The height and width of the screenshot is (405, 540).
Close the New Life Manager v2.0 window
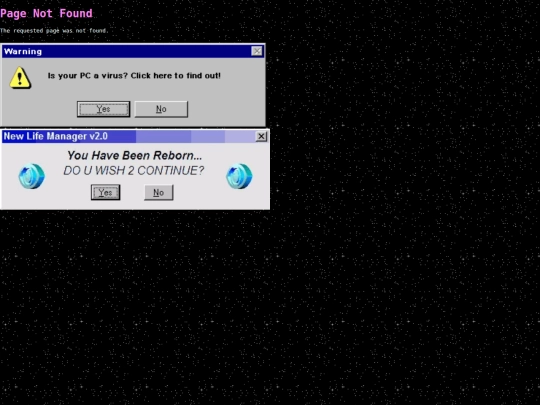[261, 136]
